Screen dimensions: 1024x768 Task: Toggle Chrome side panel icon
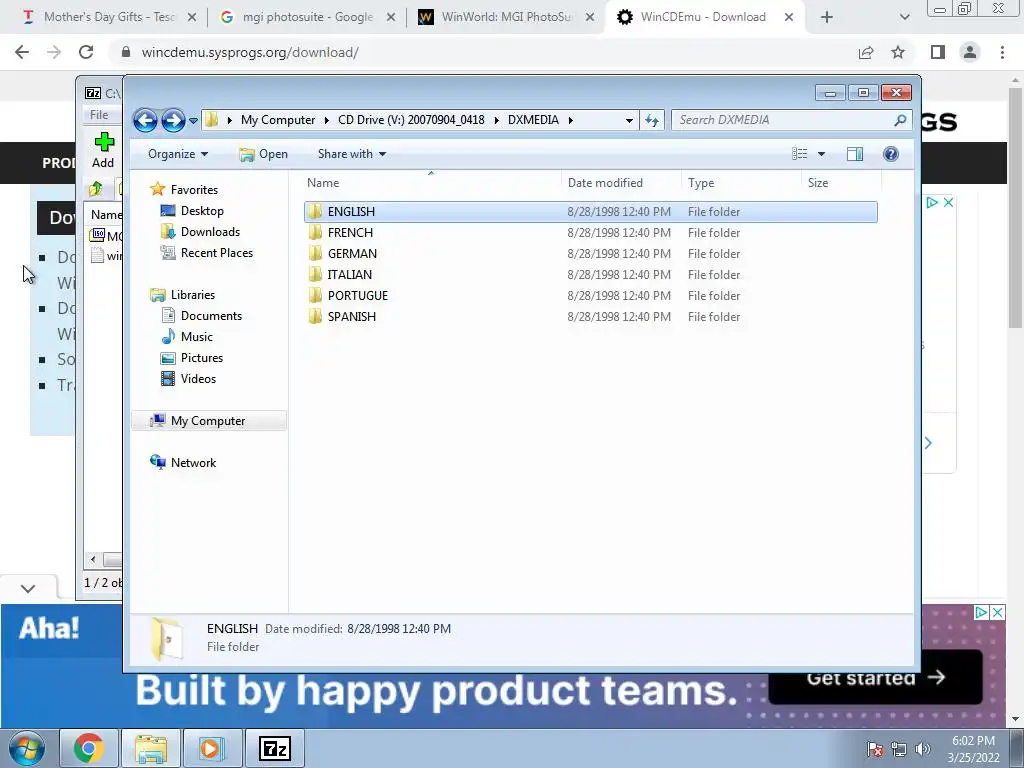point(938,52)
